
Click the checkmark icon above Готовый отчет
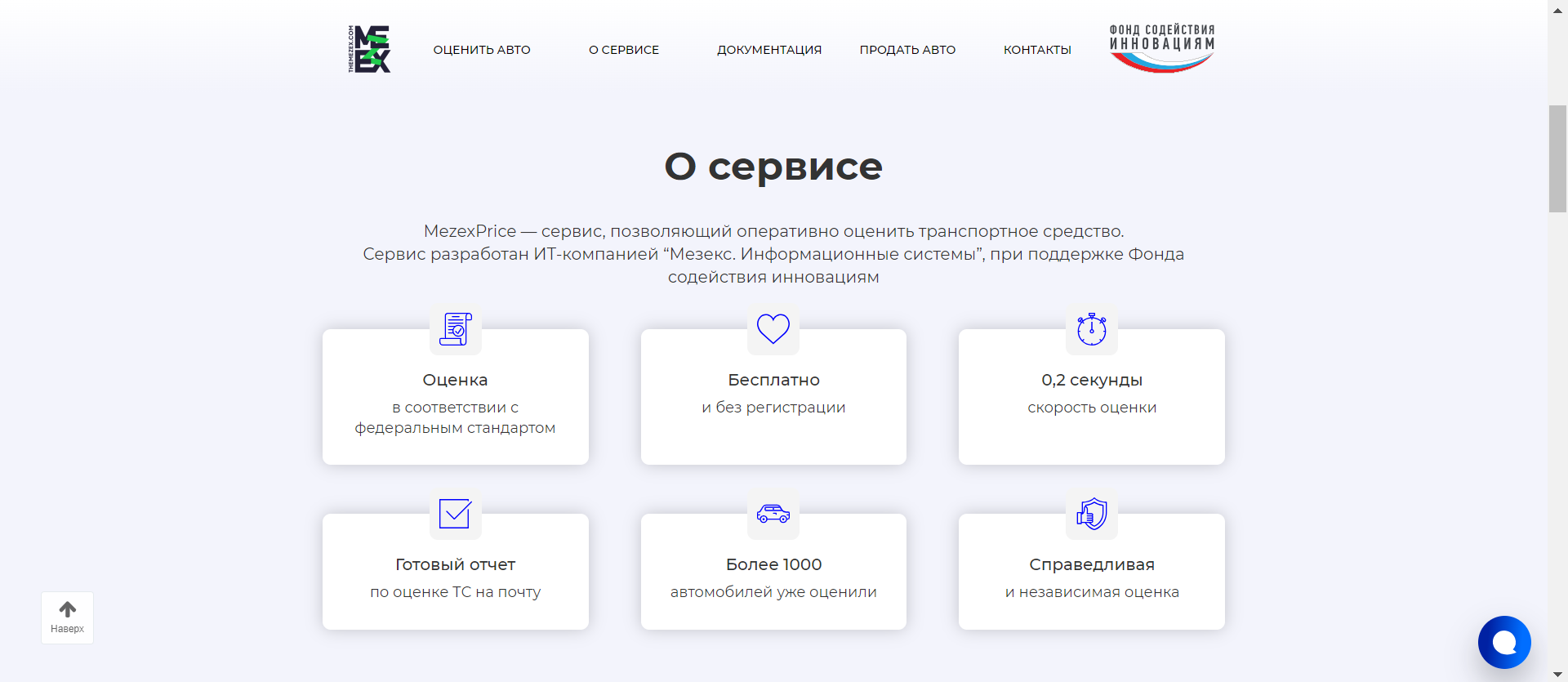point(455,514)
